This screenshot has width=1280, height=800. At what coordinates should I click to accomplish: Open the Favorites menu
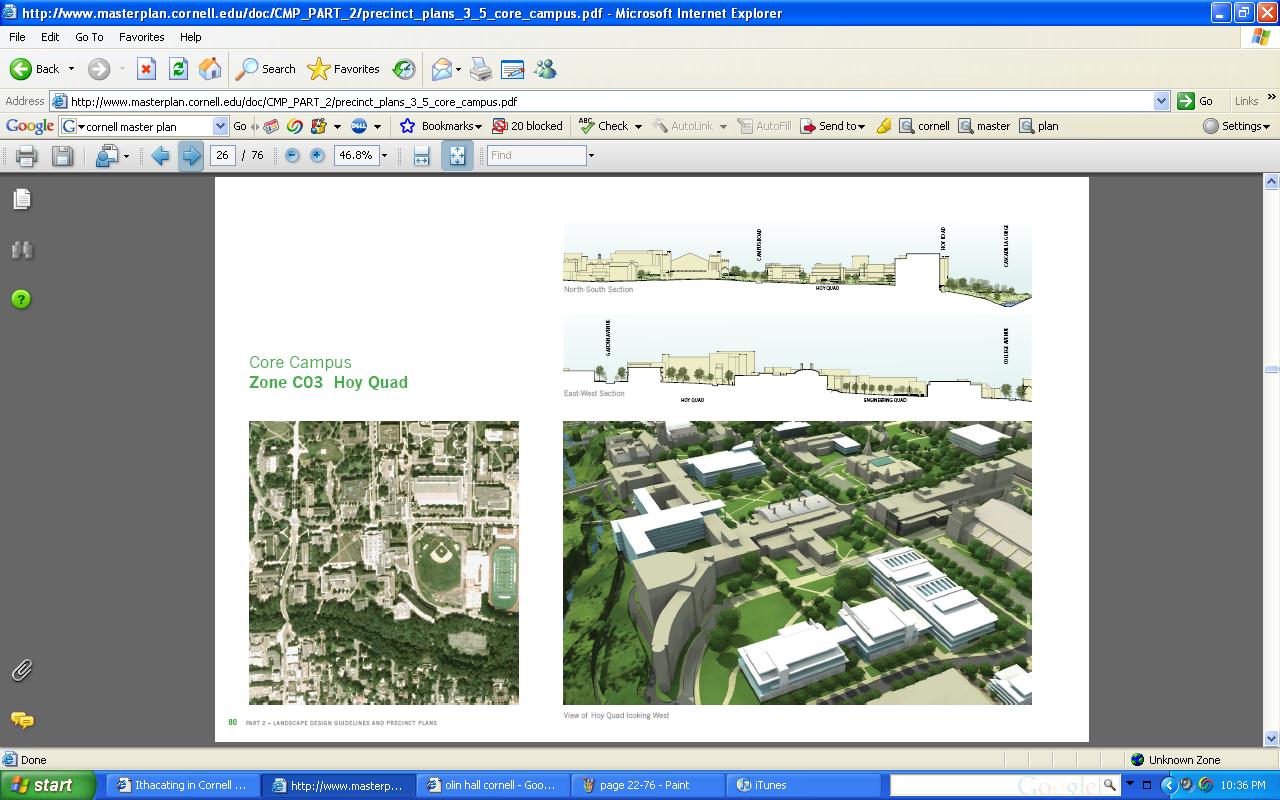point(141,37)
